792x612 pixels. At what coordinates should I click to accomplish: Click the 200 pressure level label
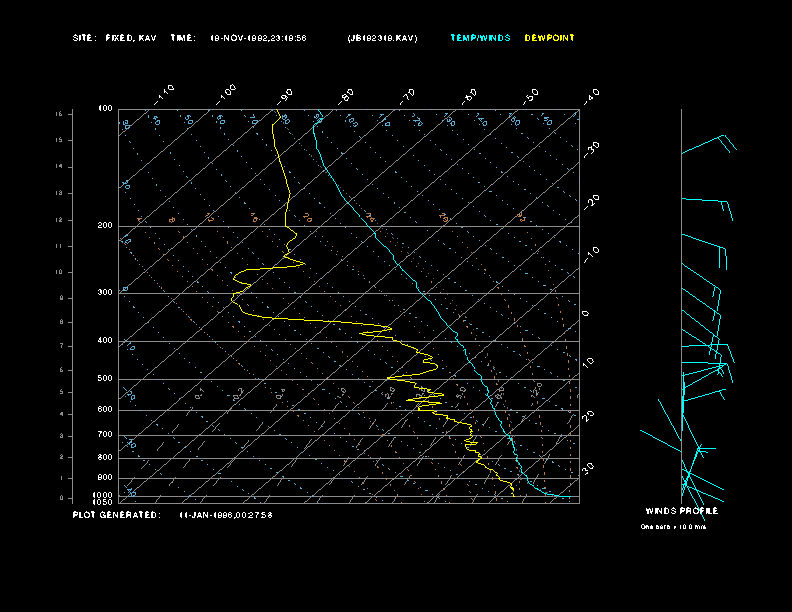pos(105,226)
